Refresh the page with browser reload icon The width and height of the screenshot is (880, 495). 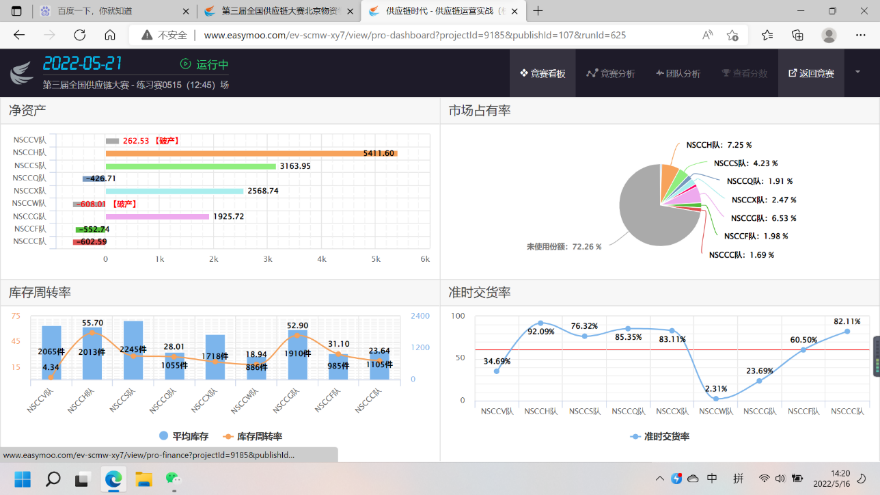pos(77,34)
